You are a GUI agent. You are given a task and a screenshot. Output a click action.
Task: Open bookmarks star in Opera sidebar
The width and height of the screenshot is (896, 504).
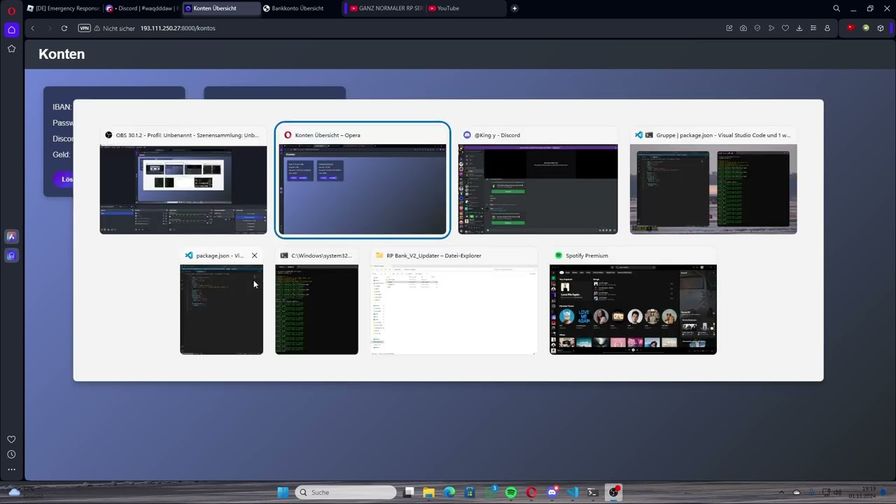click(11, 49)
